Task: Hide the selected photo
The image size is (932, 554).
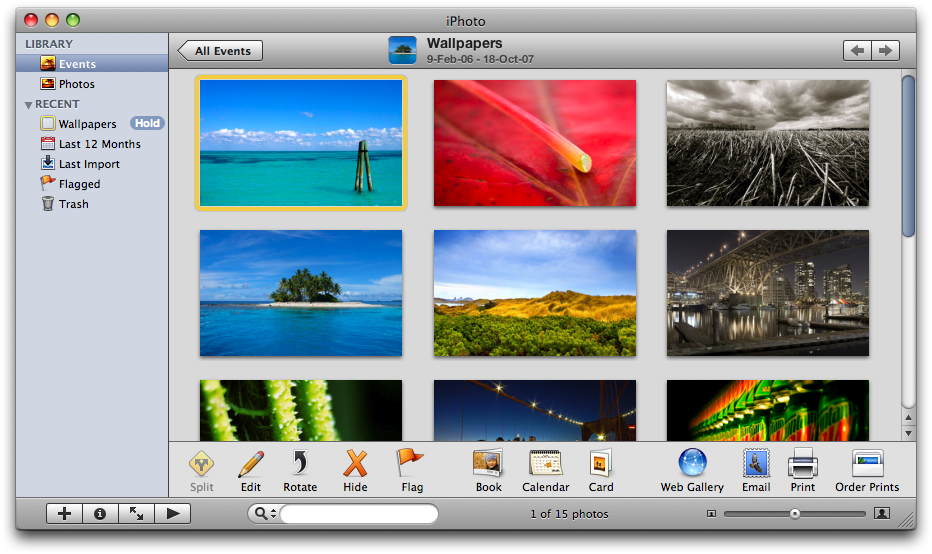Action: 355,464
